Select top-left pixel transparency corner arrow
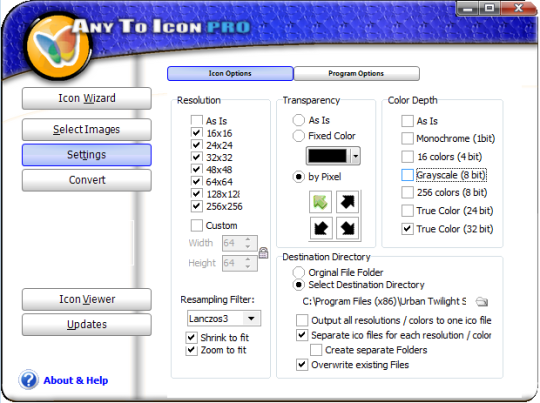The width and height of the screenshot is (540, 403). point(321,202)
